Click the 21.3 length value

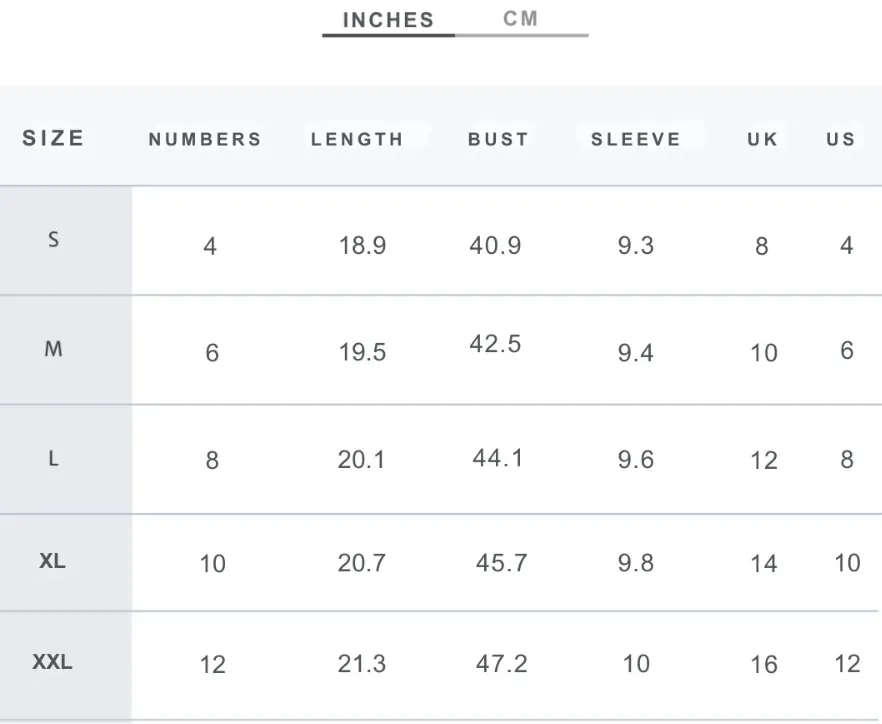(362, 664)
